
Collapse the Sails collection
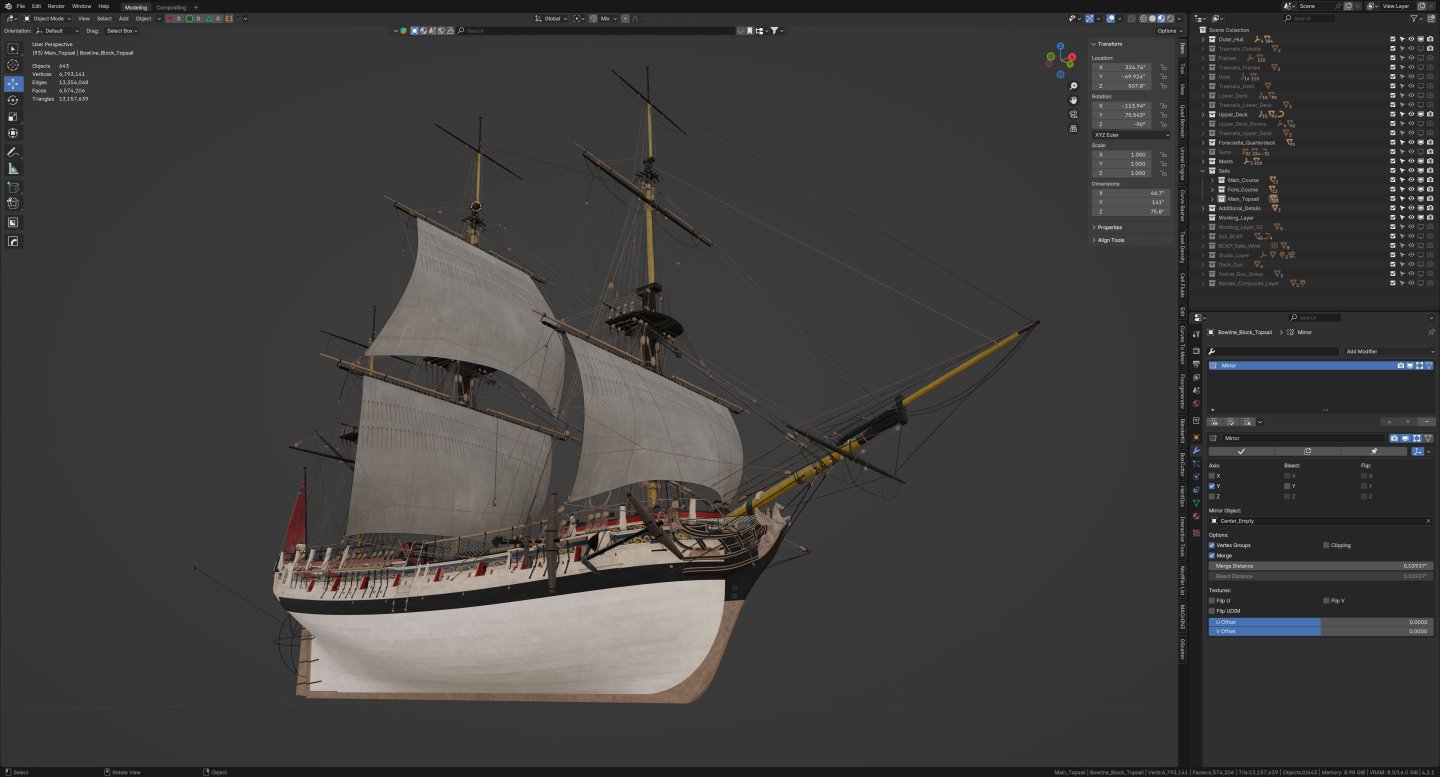point(1204,171)
